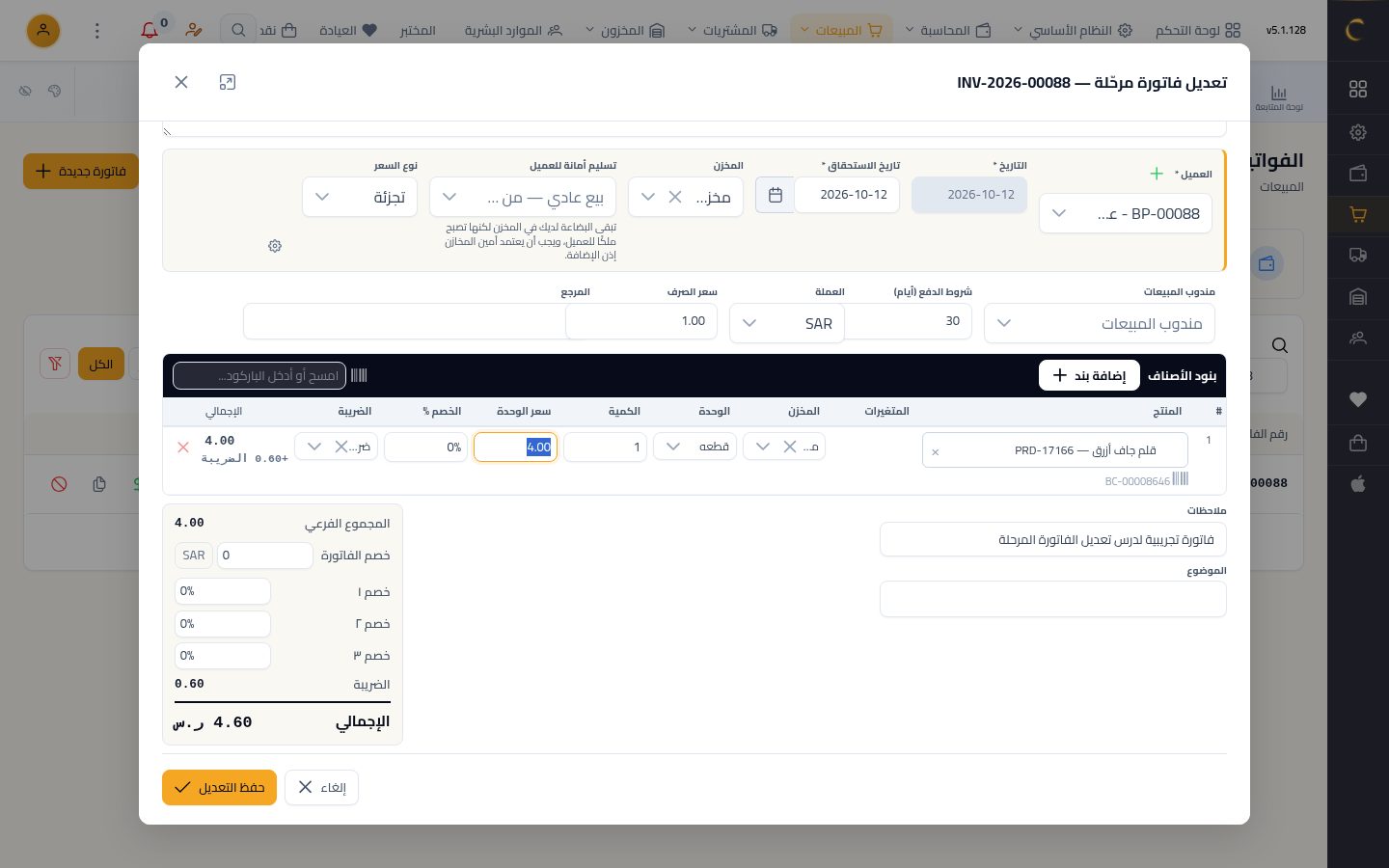This screenshot has height=868, width=1389.
Task: Click the unit price field showing 4.00
Action: (515, 447)
